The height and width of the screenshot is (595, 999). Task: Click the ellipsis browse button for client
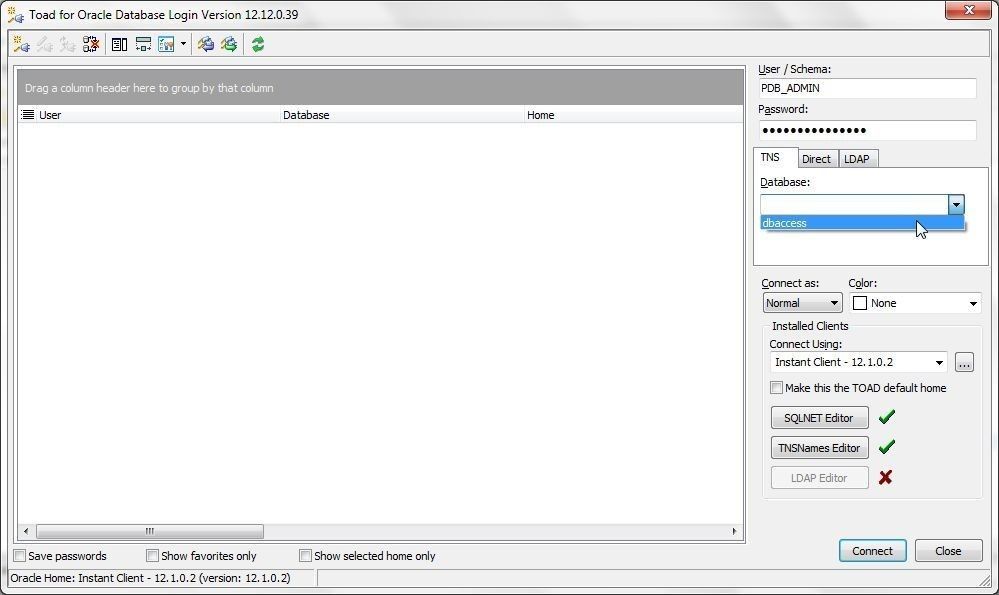coord(964,362)
